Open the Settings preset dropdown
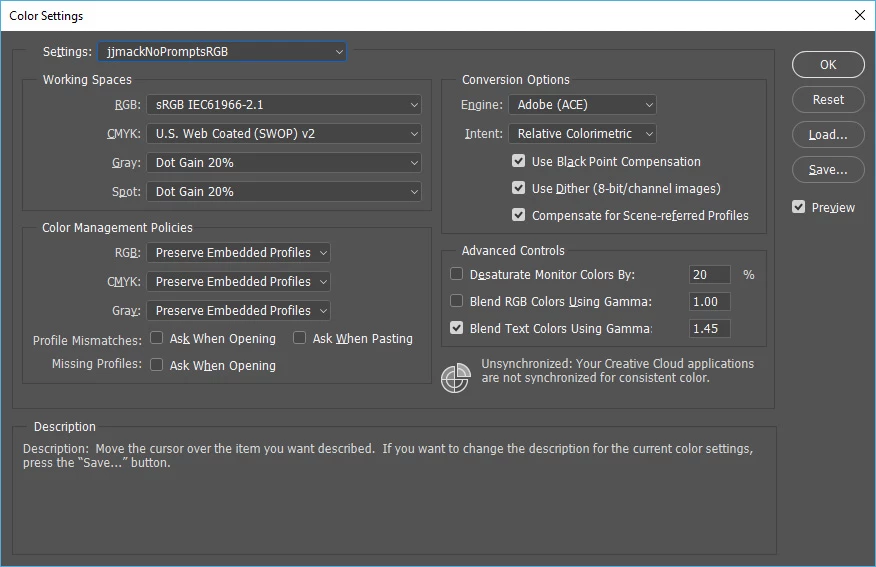Screen dimensions: 876x567 222,51
